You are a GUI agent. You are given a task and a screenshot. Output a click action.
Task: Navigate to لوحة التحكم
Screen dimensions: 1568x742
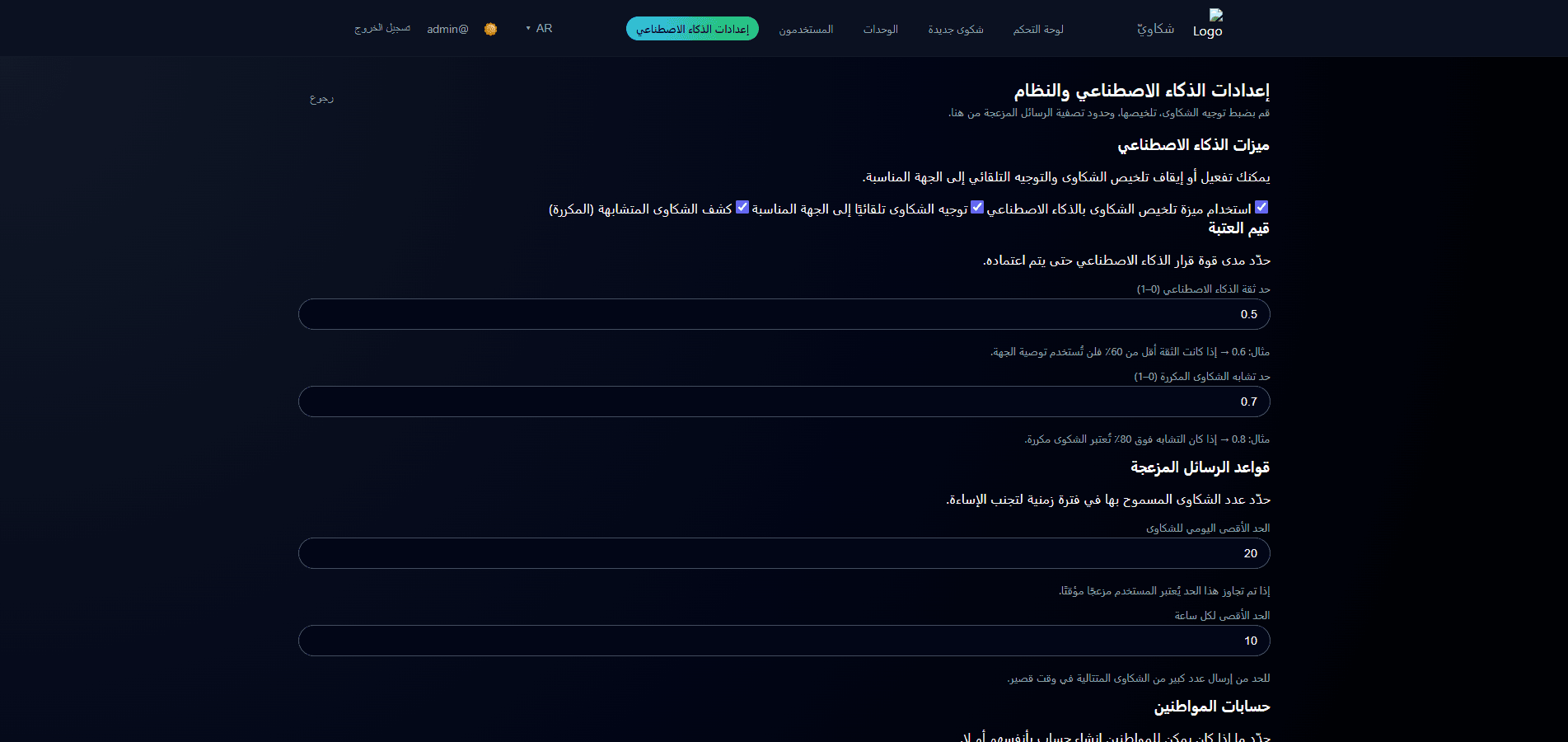click(1037, 28)
